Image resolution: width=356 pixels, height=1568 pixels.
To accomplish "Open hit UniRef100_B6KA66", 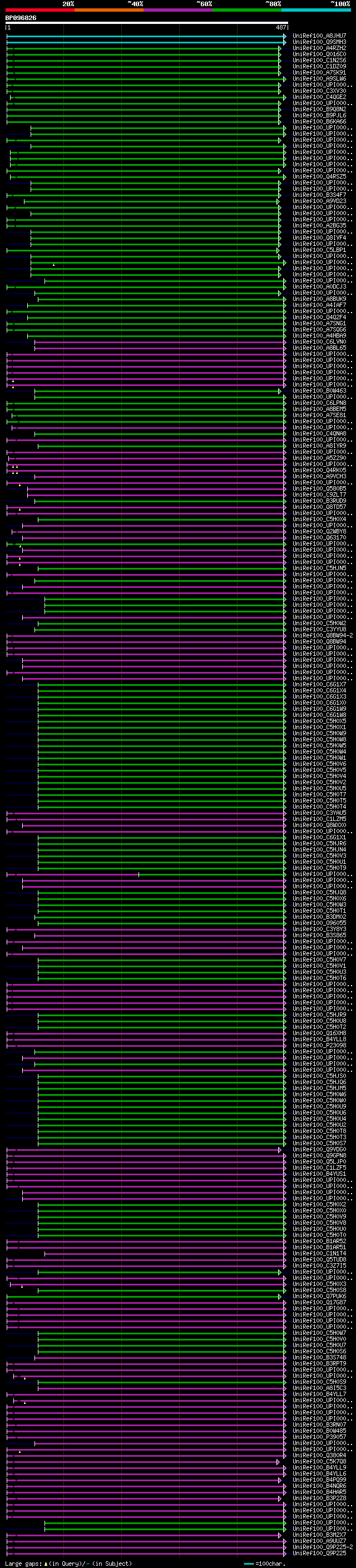I will tap(319, 122).
